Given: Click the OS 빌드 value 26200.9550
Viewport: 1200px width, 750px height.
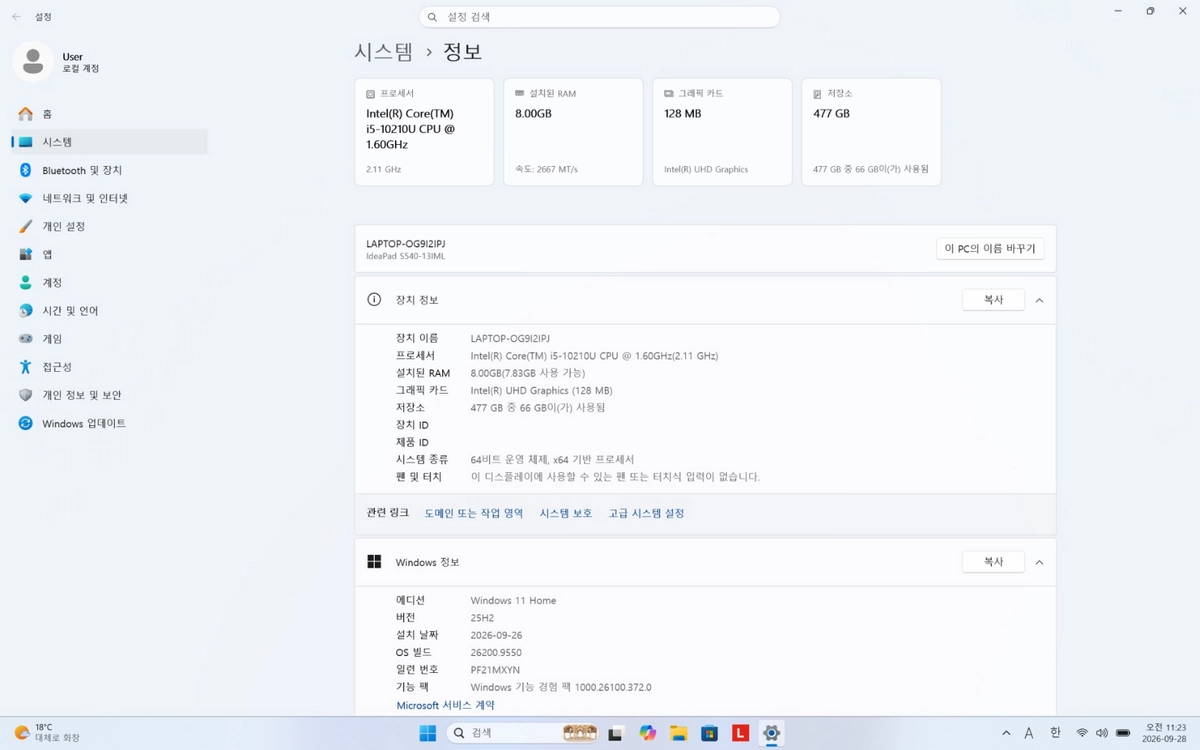Looking at the screenshot, I should [x=495, y=652].
